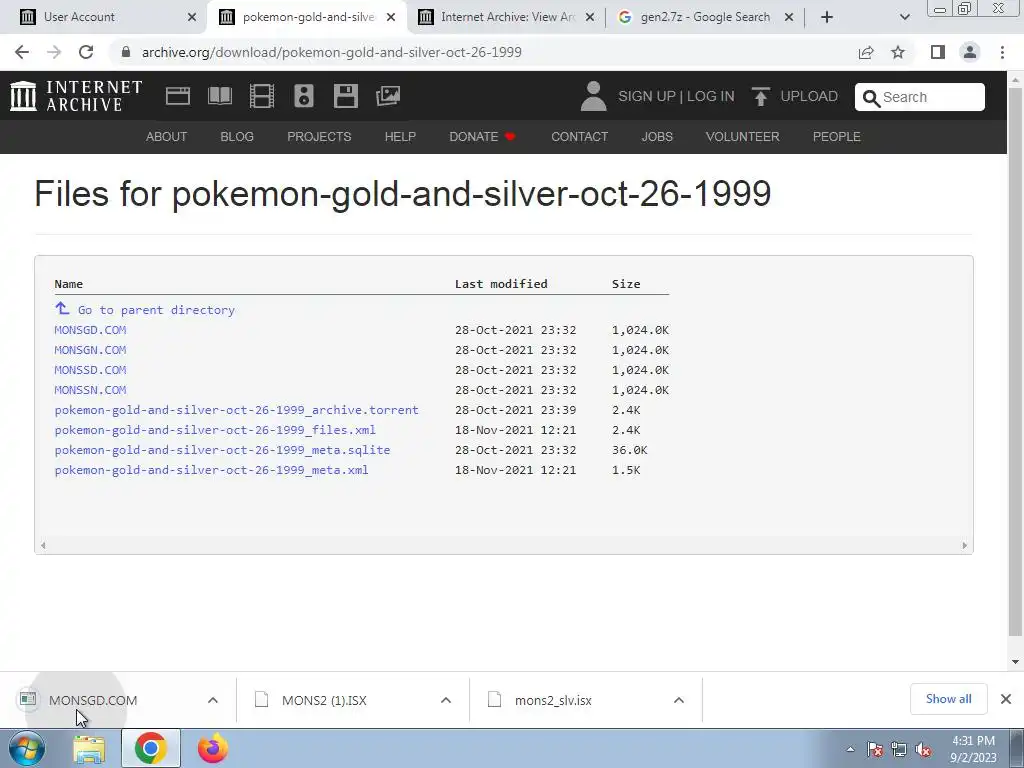
Task: Switch to gen2.7z Google Search tab
Action: coord(705,17)
